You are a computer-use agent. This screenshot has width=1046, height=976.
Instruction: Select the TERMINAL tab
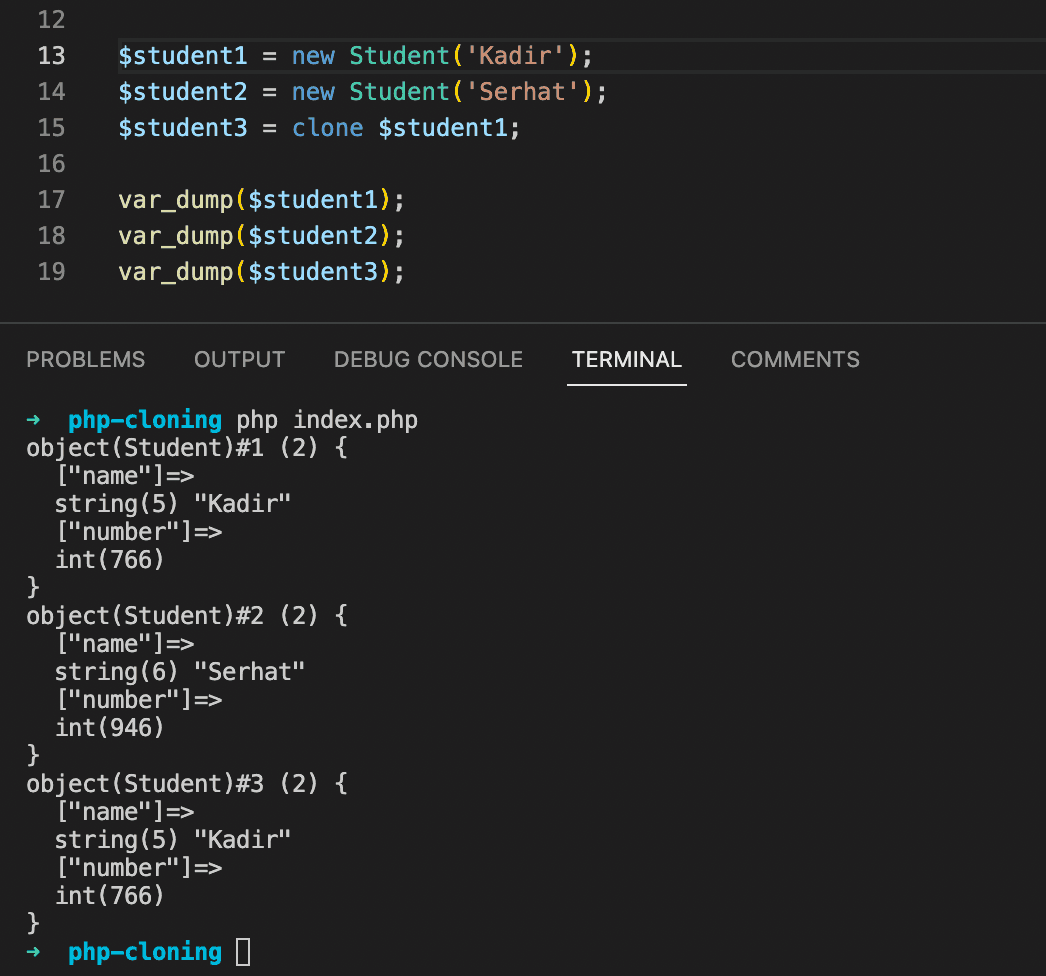626,360
